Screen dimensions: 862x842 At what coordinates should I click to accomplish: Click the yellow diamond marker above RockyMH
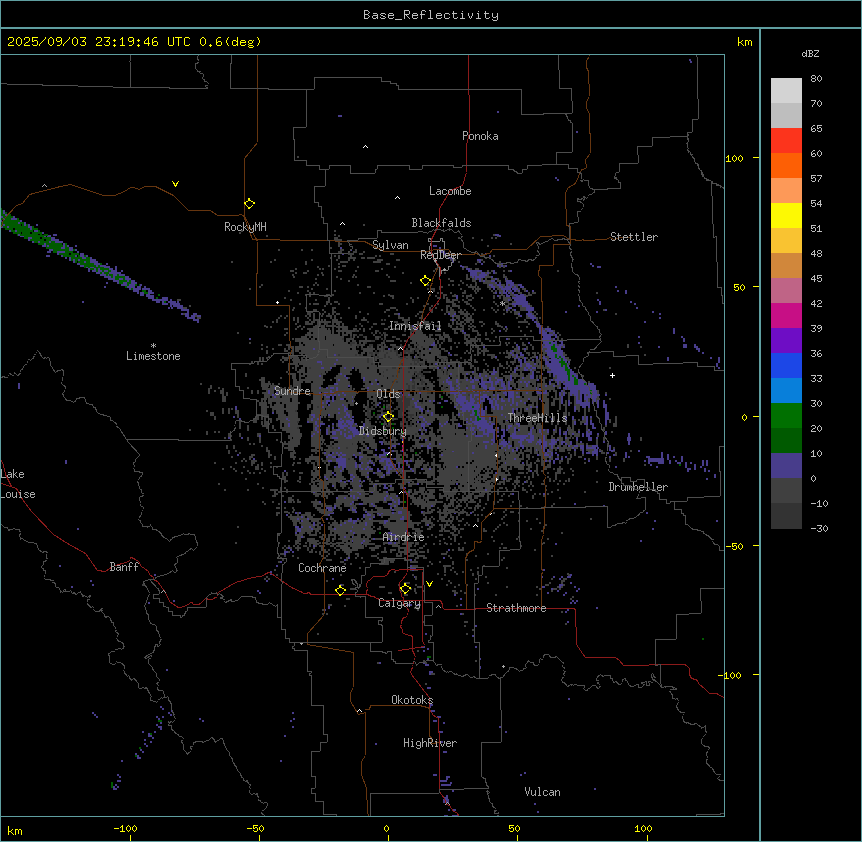pos(249,204)
